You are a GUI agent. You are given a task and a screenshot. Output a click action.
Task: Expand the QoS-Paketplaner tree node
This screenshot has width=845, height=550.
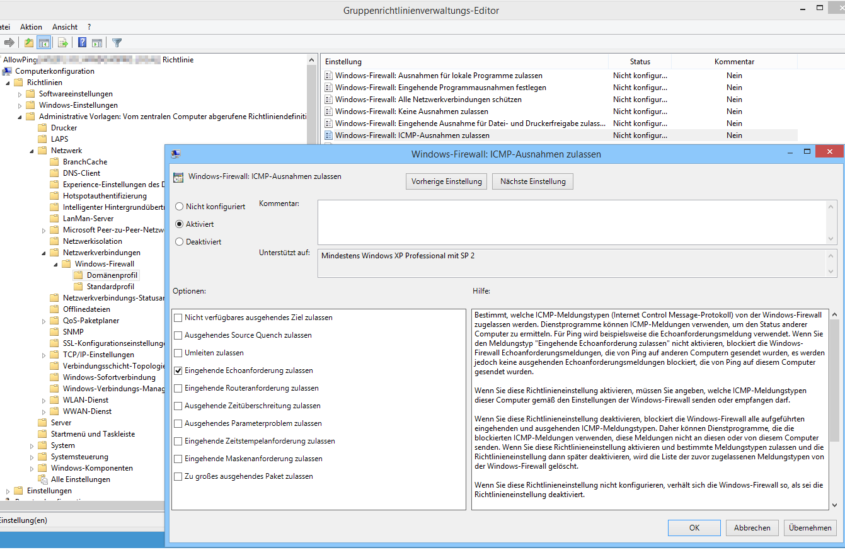click(44, 321)
